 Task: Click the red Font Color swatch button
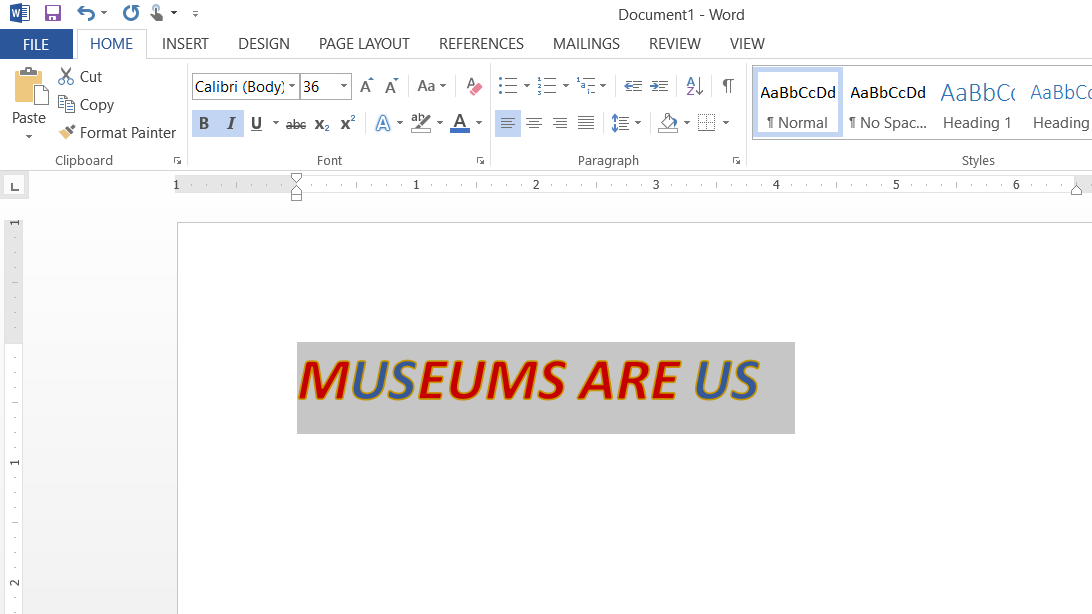point(459,123)
